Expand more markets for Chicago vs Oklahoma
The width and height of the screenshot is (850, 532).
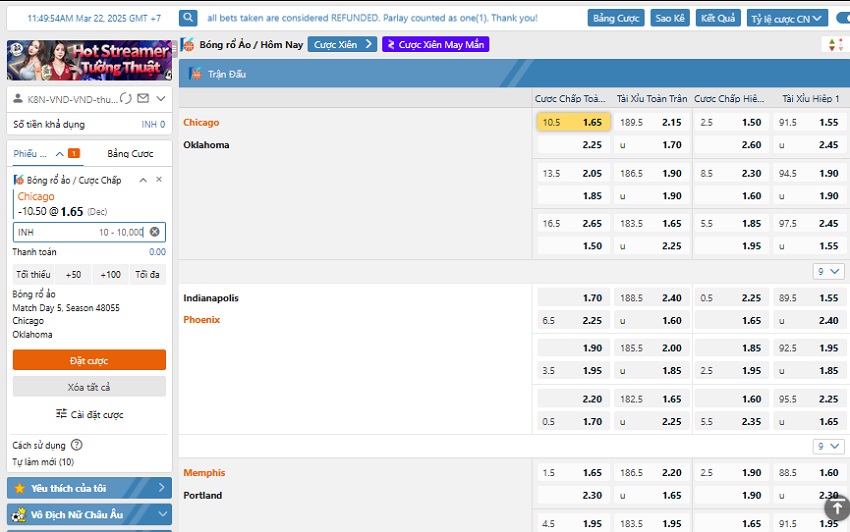[828, 271]
